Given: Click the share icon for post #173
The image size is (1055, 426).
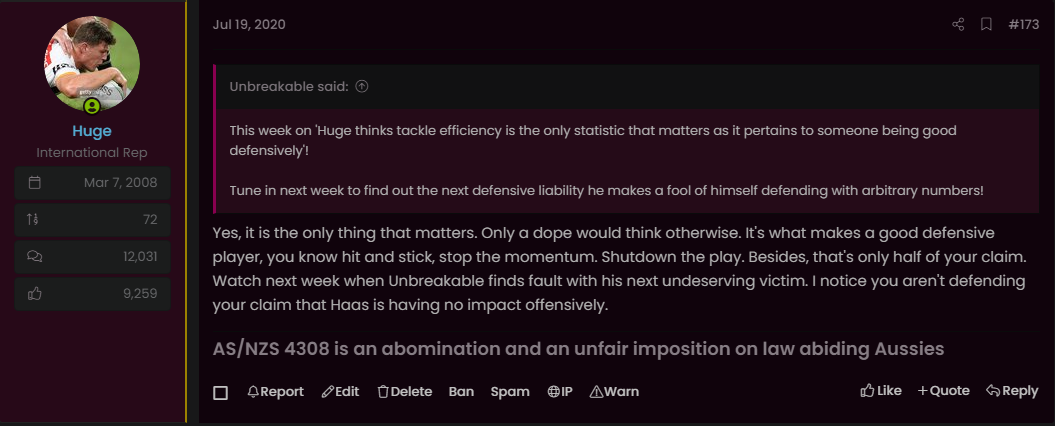Looking at the screenshot, I should tap(958, 25).
